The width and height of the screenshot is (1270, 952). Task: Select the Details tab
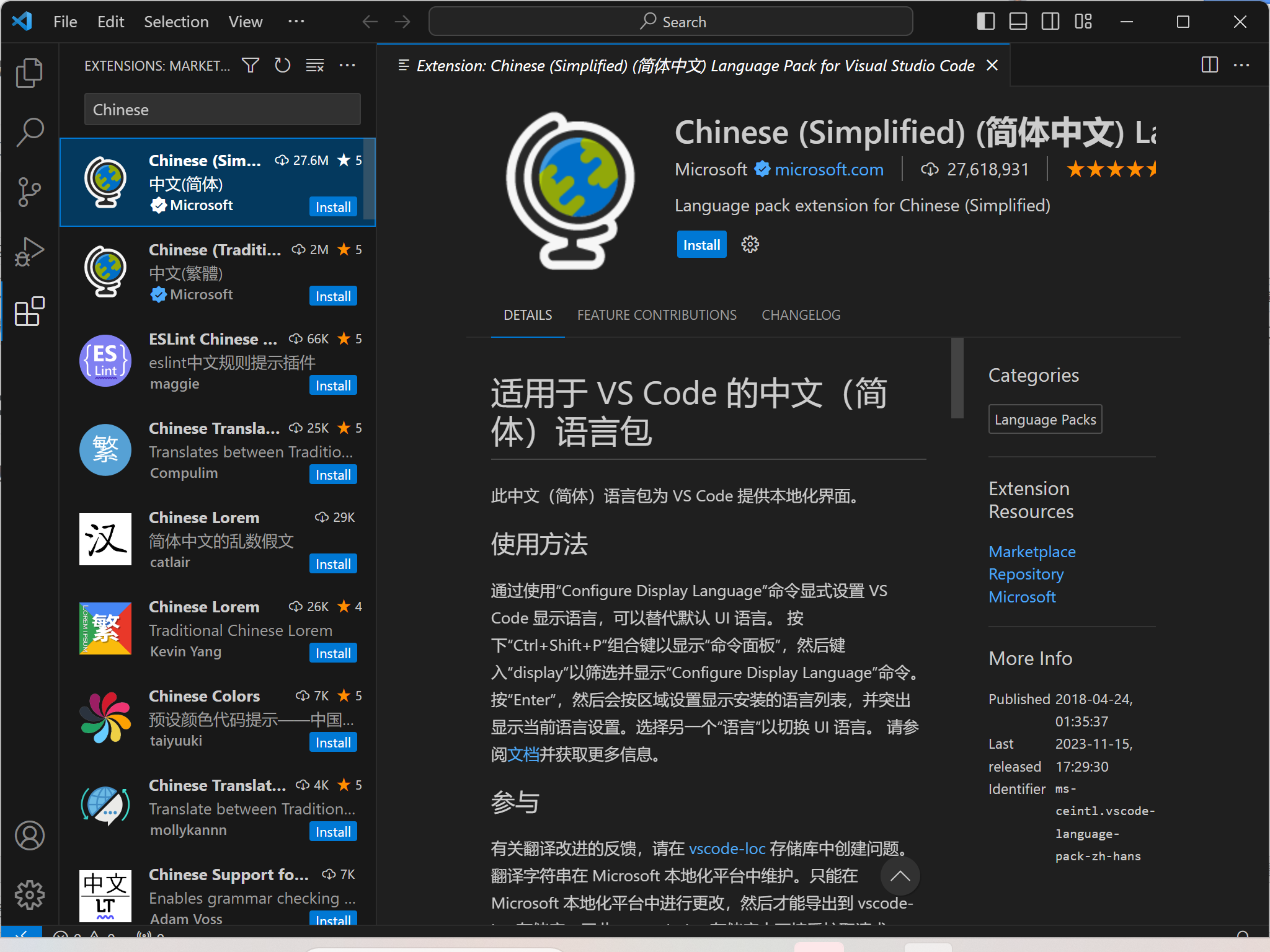click(528, 315)
